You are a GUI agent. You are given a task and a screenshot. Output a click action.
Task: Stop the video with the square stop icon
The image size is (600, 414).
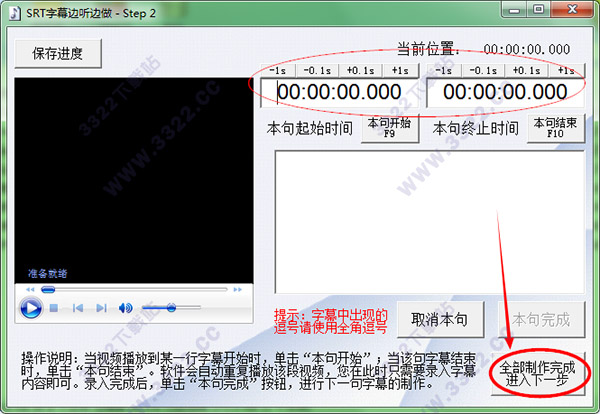point(54,308)
